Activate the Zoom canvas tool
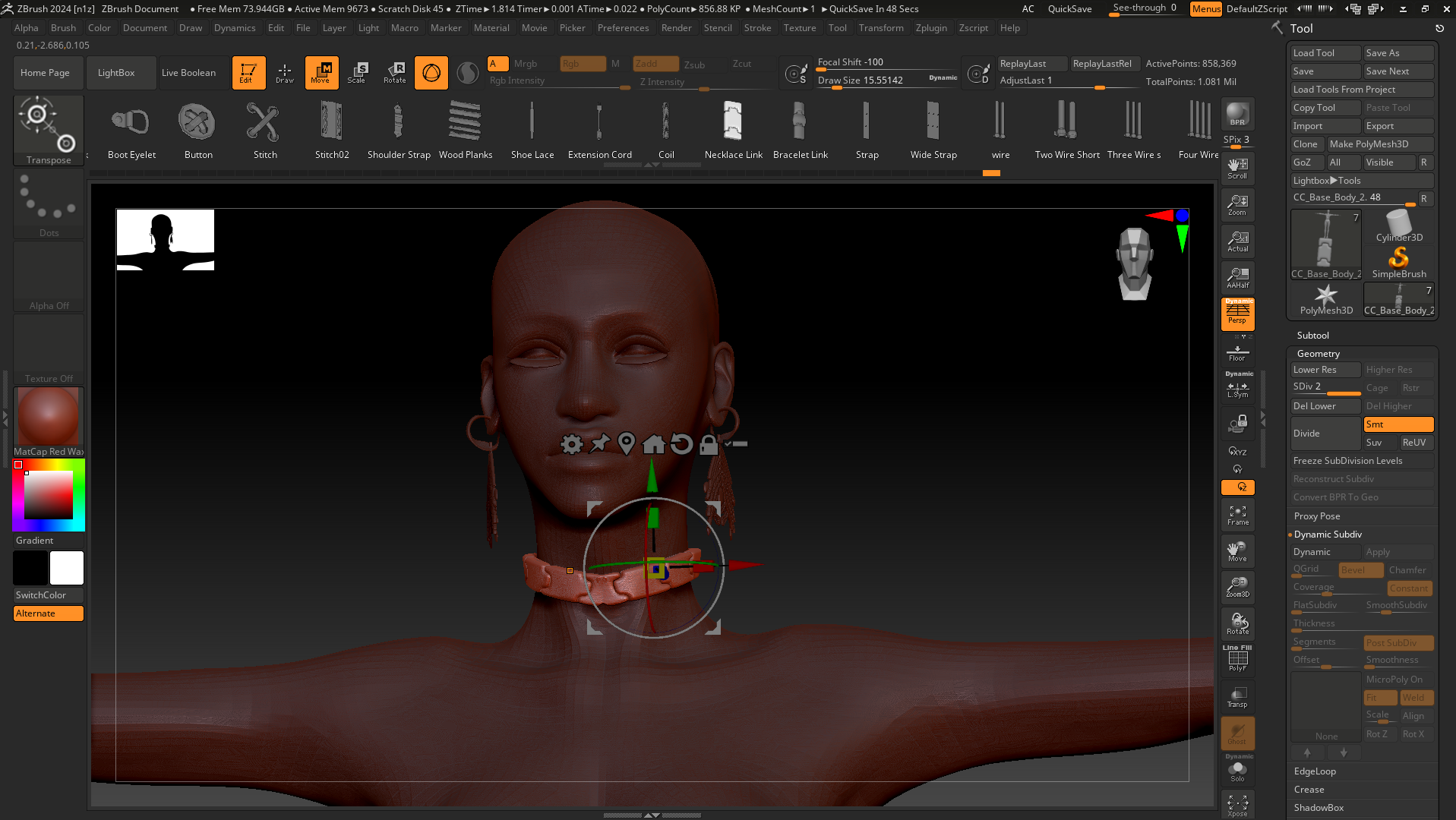This screenshot has height=820, width=1456. point(1237,204)
